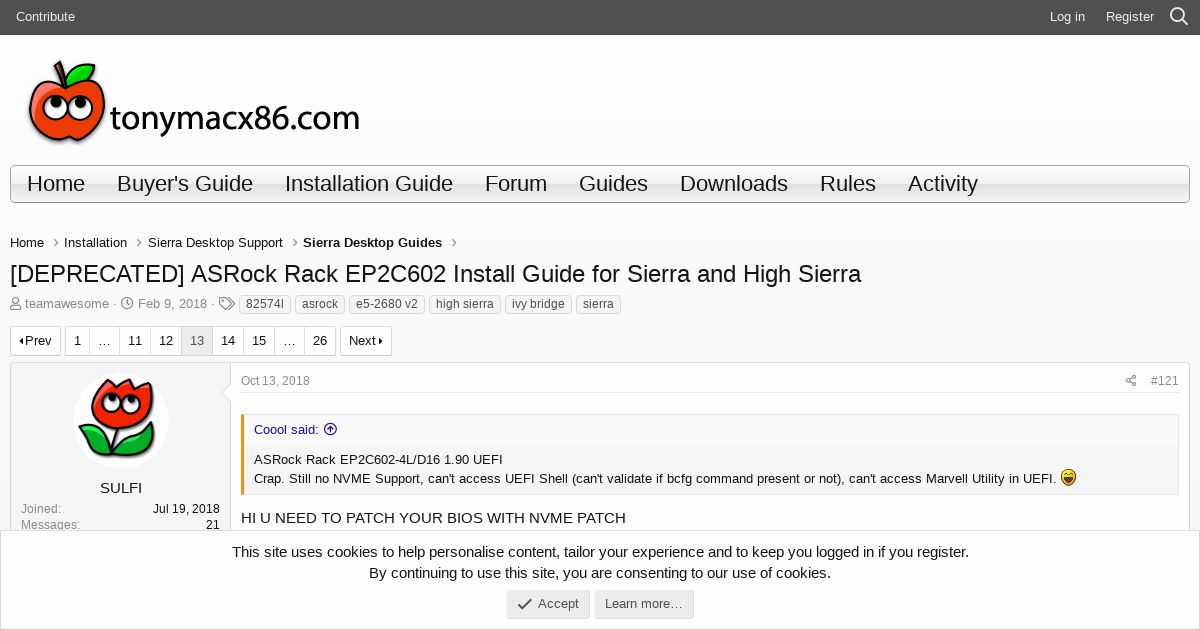
Task: Open the search magnifier icon
Action: tap(1179, 16)
